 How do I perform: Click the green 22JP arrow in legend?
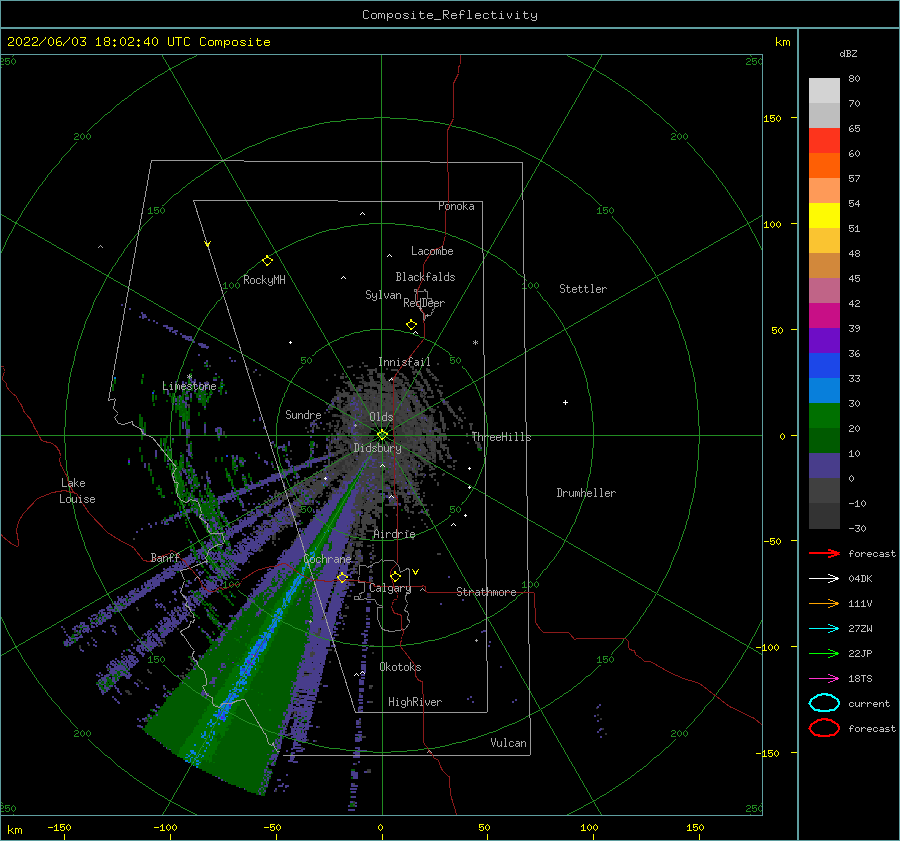coord(824,653)
